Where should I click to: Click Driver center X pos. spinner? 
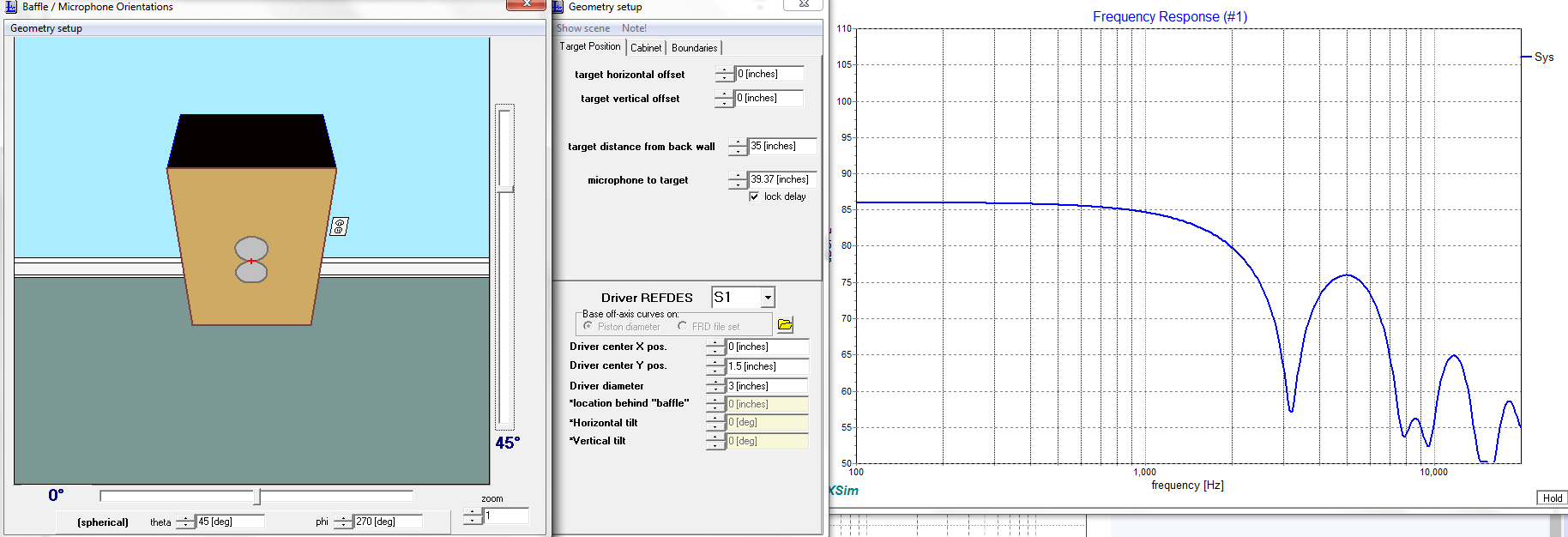(715, 347)
